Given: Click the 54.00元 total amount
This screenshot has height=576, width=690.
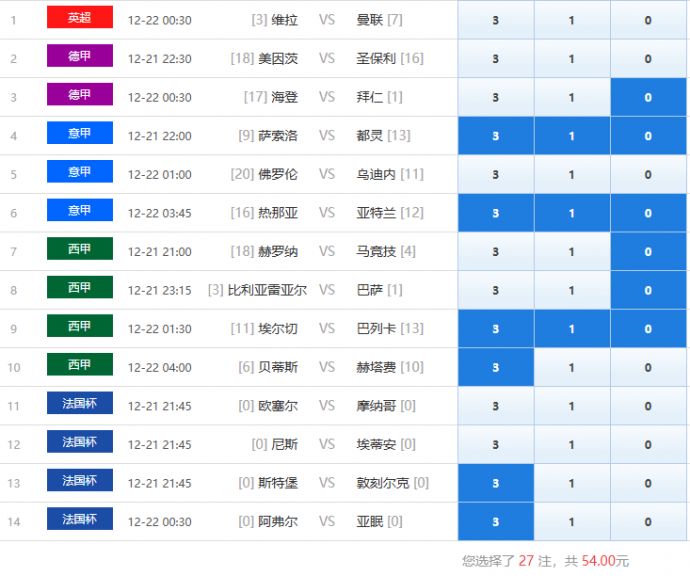Looking at the screenshot, I should [605, 561].
